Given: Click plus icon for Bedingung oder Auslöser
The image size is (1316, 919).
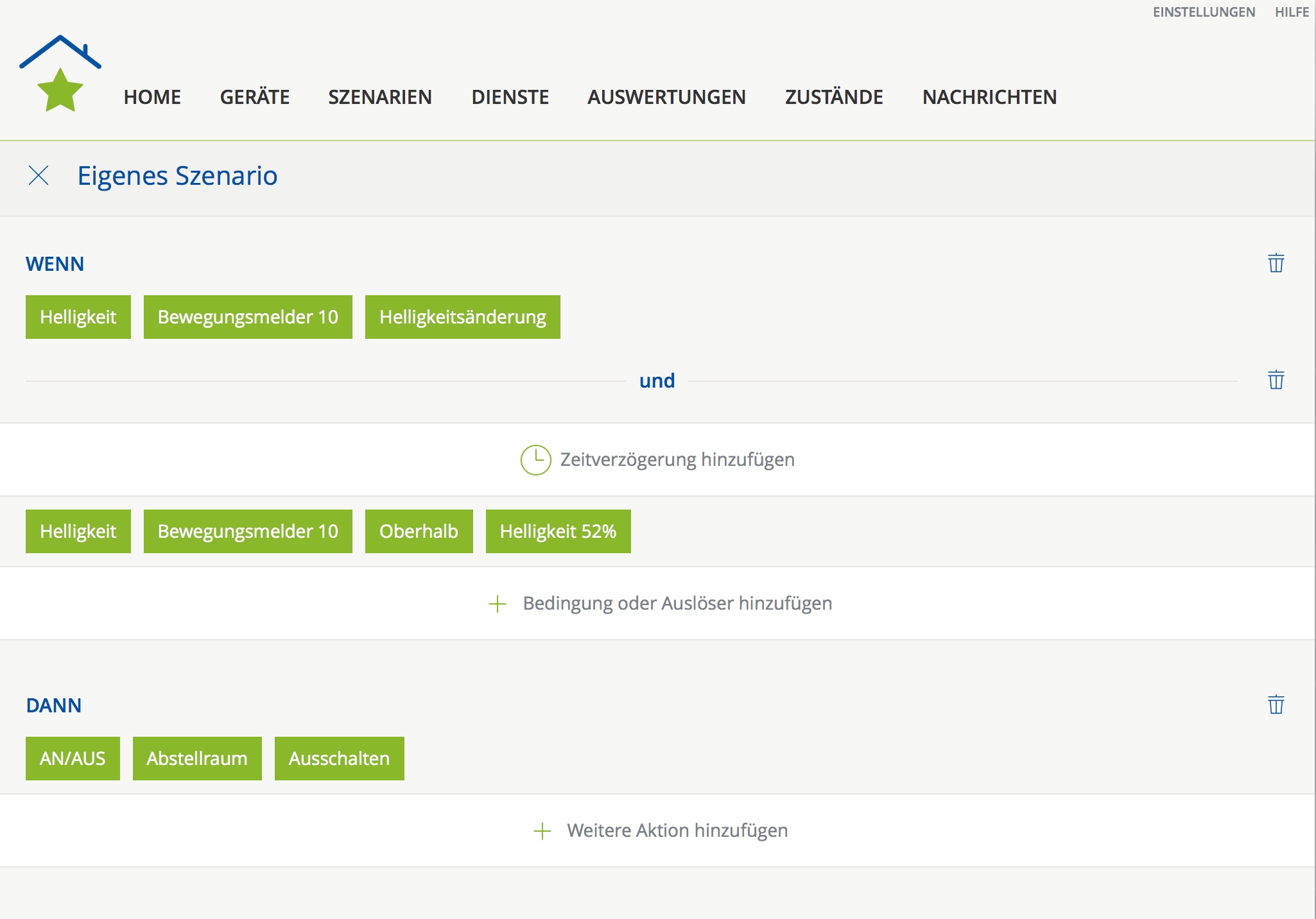Looking at the screenshot, I should [498, 604].
